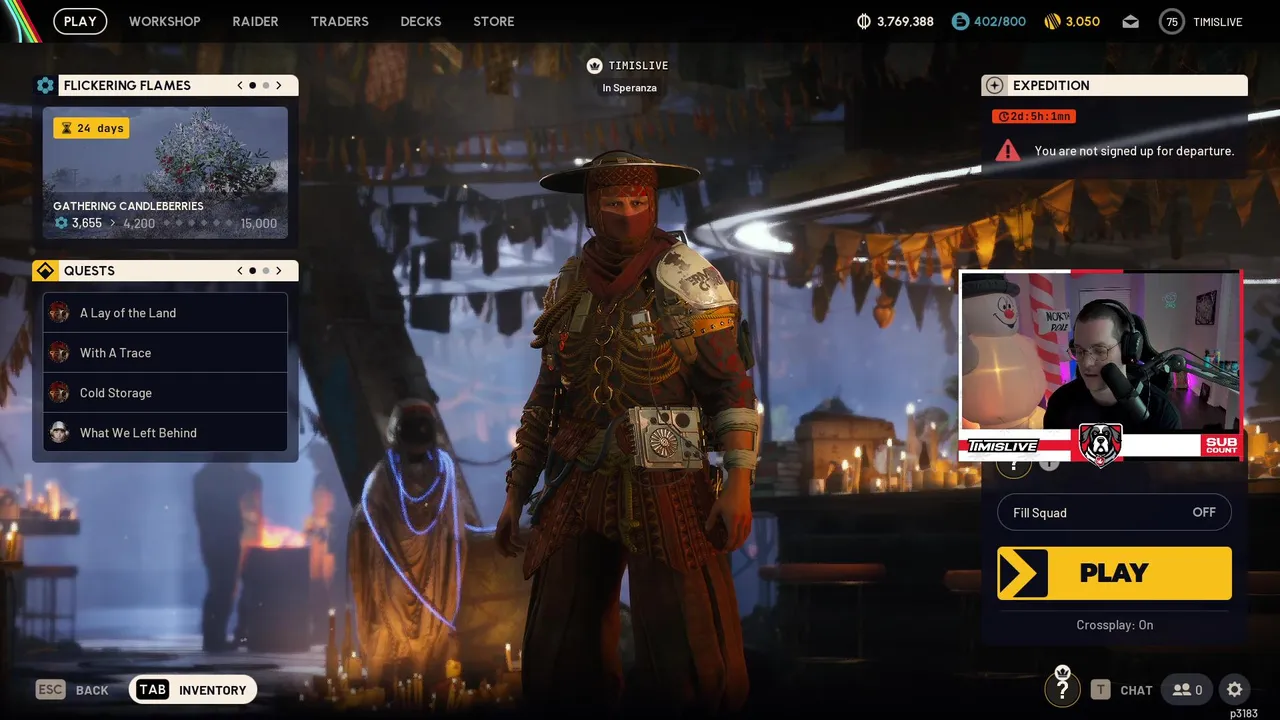Viewport: 1280px width, 720px height.
Task: Click the 3,050 token balance
Action: 1082,21
